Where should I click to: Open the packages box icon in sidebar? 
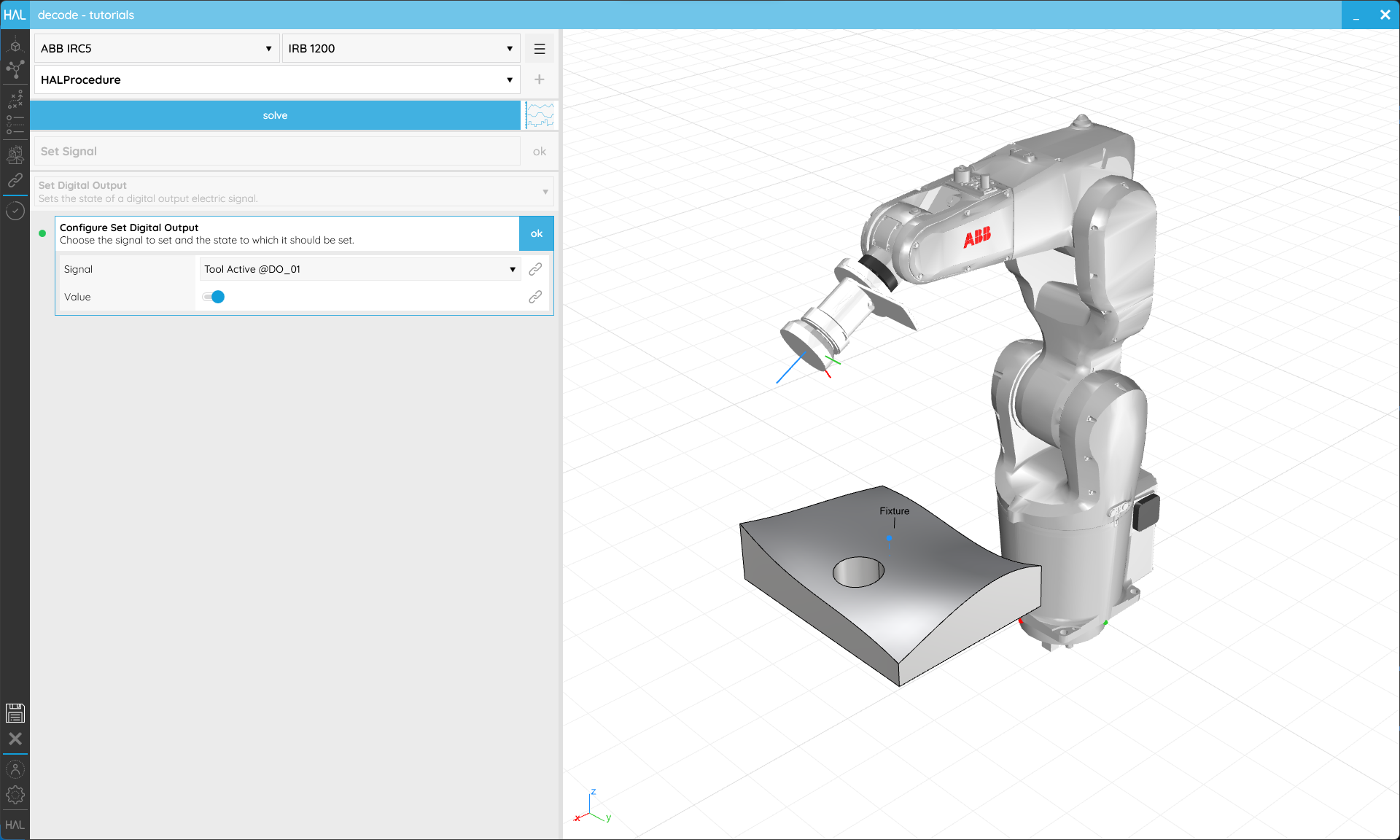coord(15,155)
